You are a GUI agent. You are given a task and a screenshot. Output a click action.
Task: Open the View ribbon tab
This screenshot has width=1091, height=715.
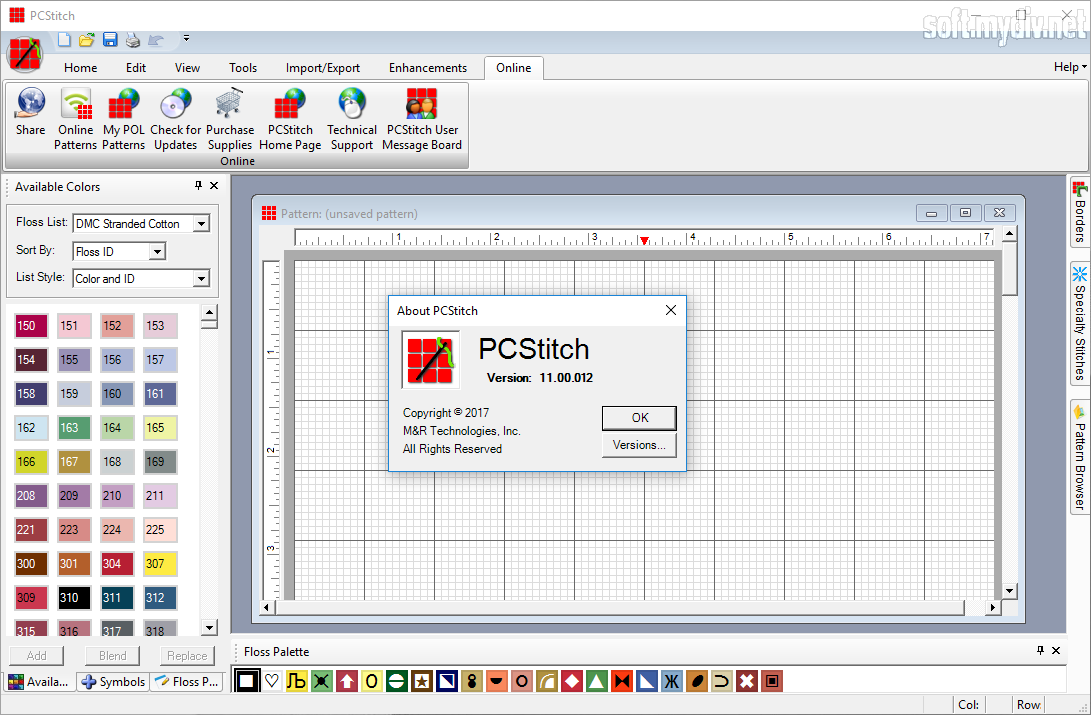click(187, 67)
